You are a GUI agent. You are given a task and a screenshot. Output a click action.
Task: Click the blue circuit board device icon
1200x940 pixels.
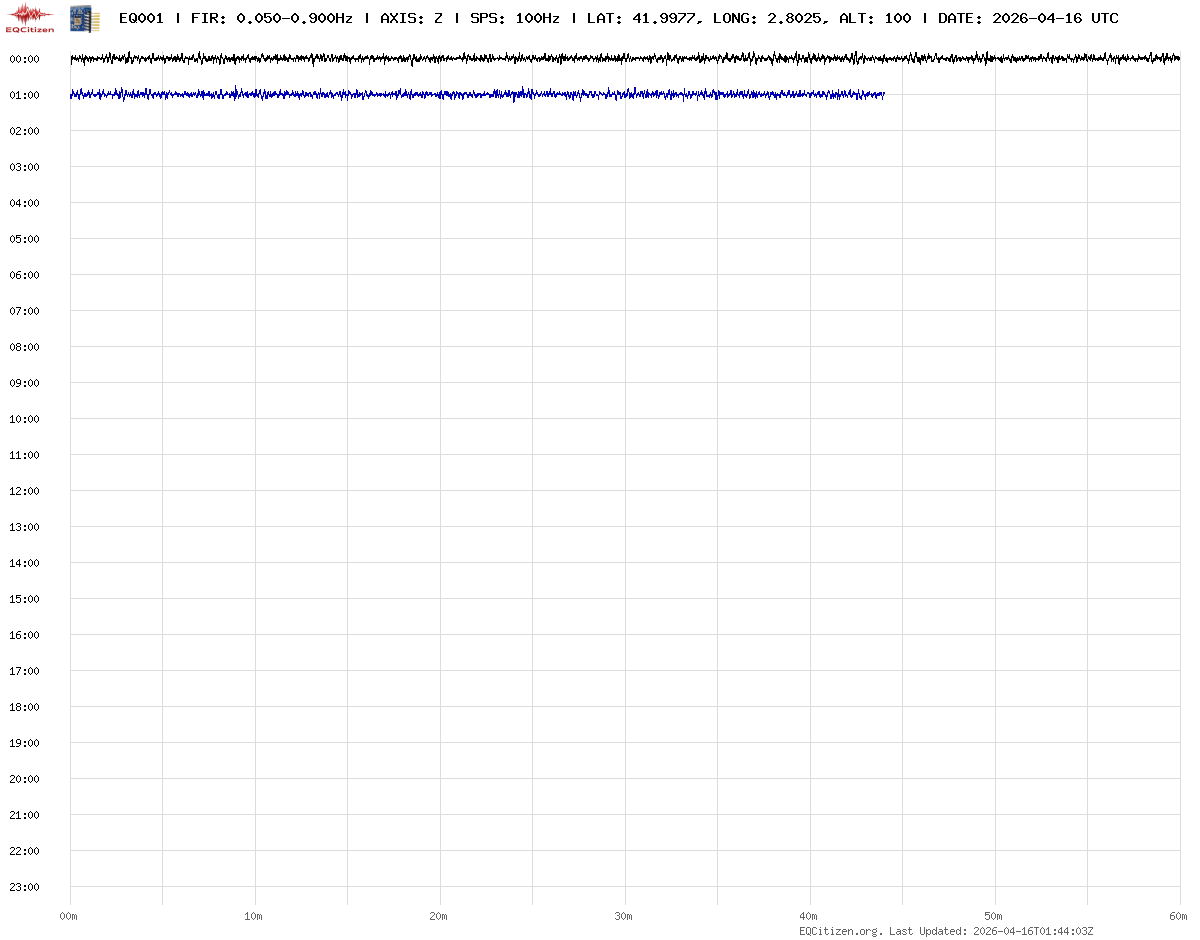[84, 18]
